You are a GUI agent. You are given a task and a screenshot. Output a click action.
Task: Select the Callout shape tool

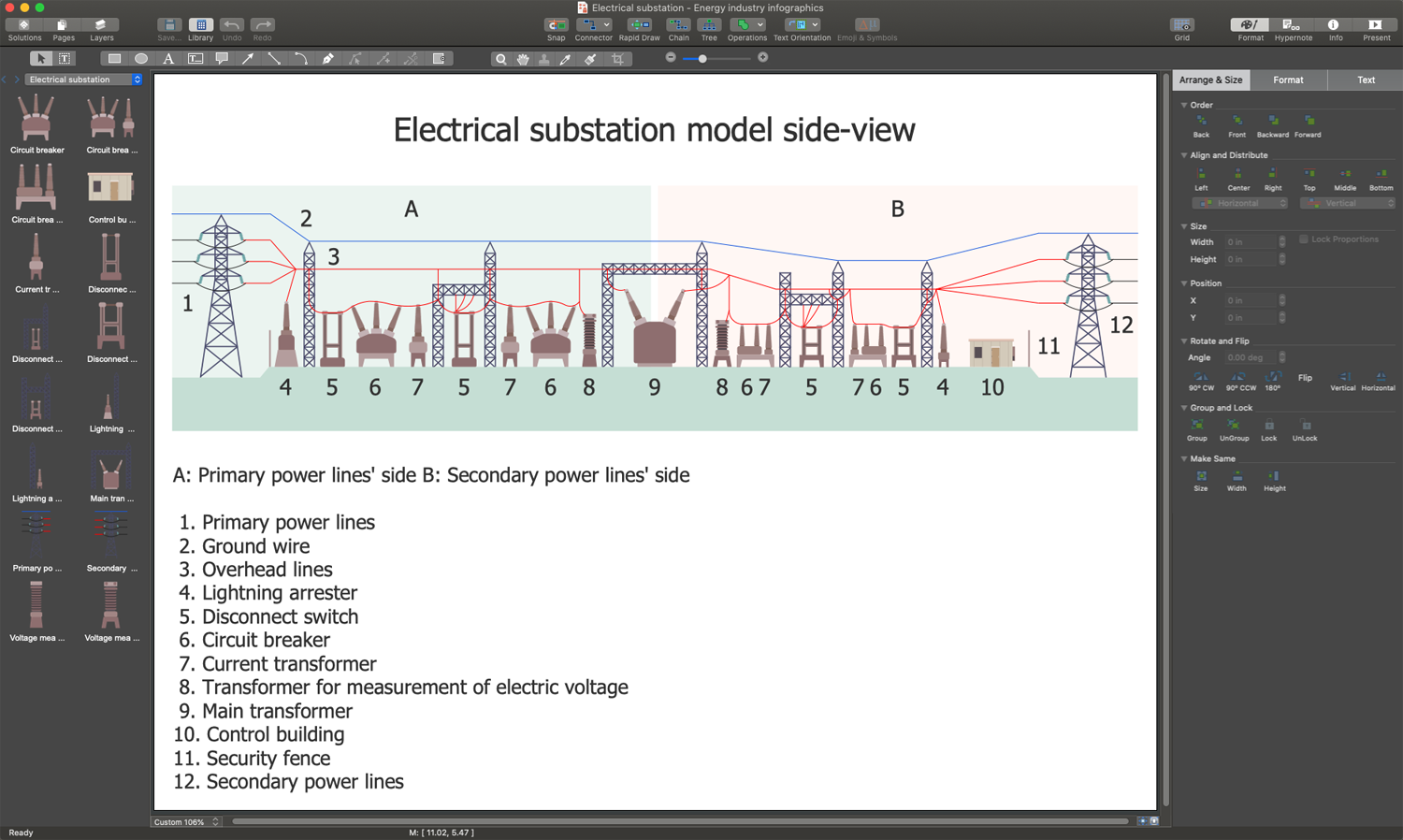[222, 59]
